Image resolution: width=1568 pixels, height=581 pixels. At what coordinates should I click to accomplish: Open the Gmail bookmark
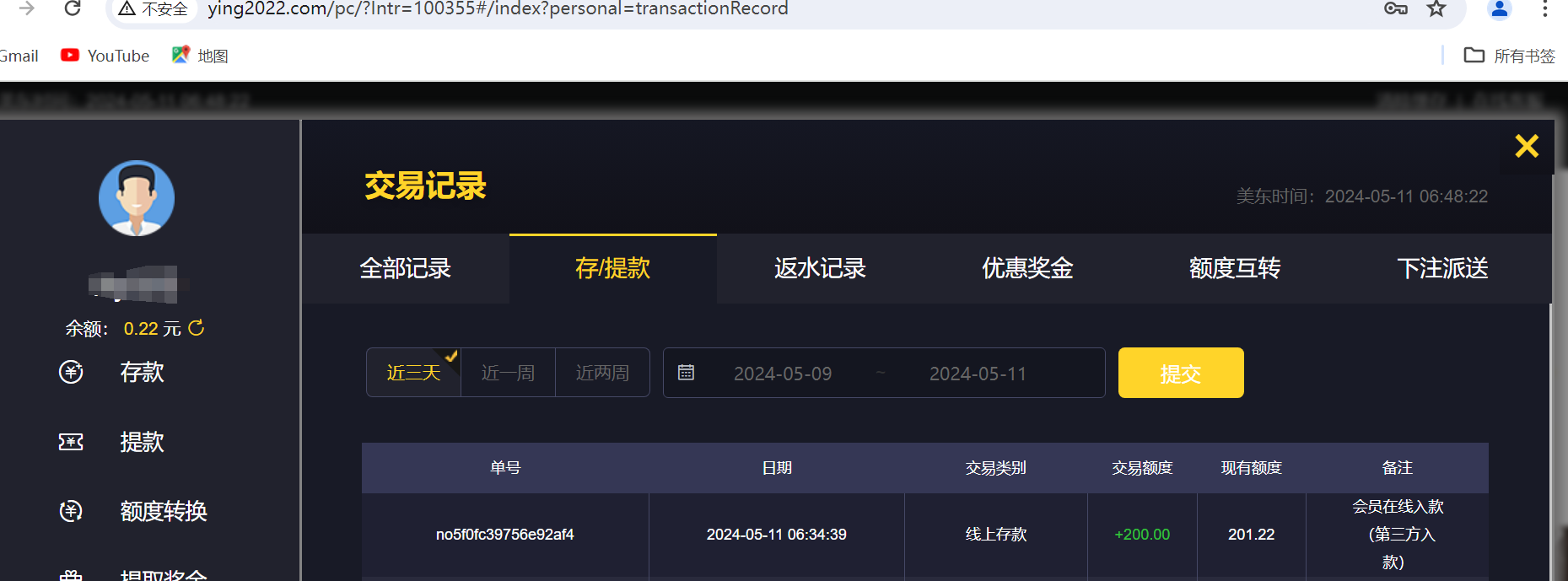click(x=19, y=56)
